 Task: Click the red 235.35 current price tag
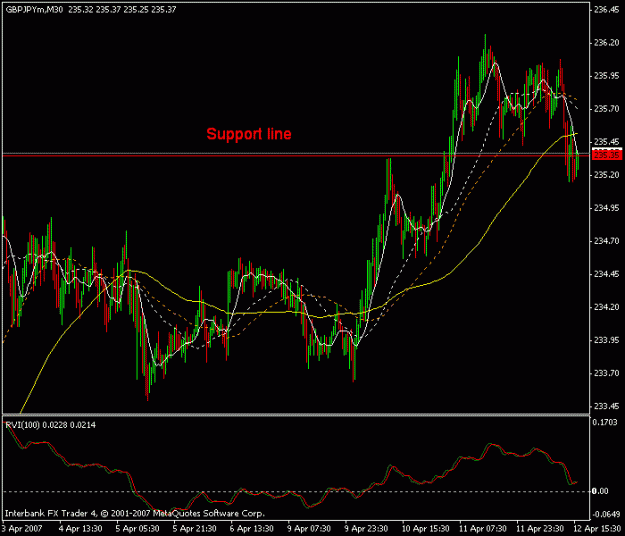[x=607, y=155]
